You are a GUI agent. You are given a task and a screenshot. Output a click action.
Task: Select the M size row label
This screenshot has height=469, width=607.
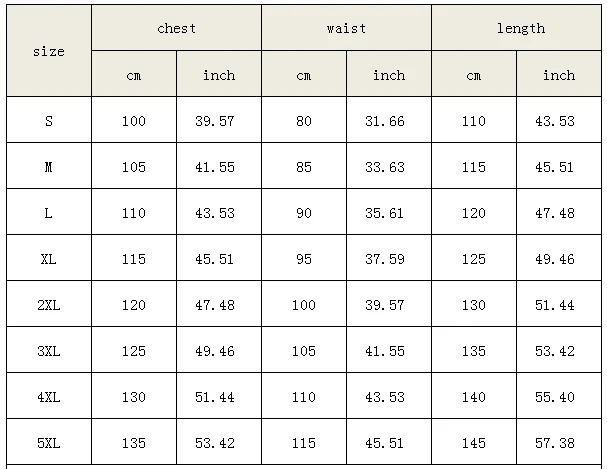click(49, 166)
